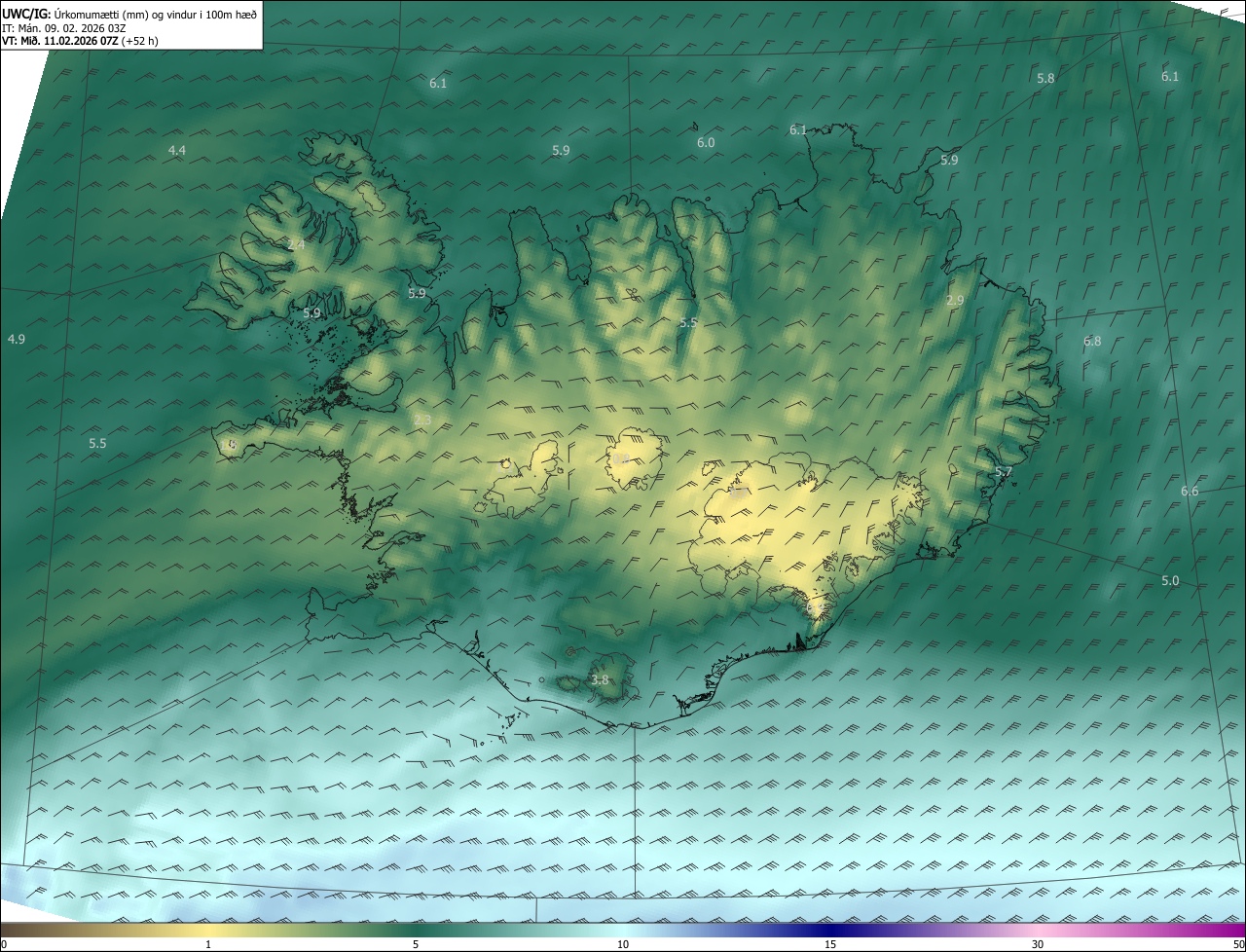Click the pale yellow section of the color bar
1246x952 pixels.
[208, 930]
